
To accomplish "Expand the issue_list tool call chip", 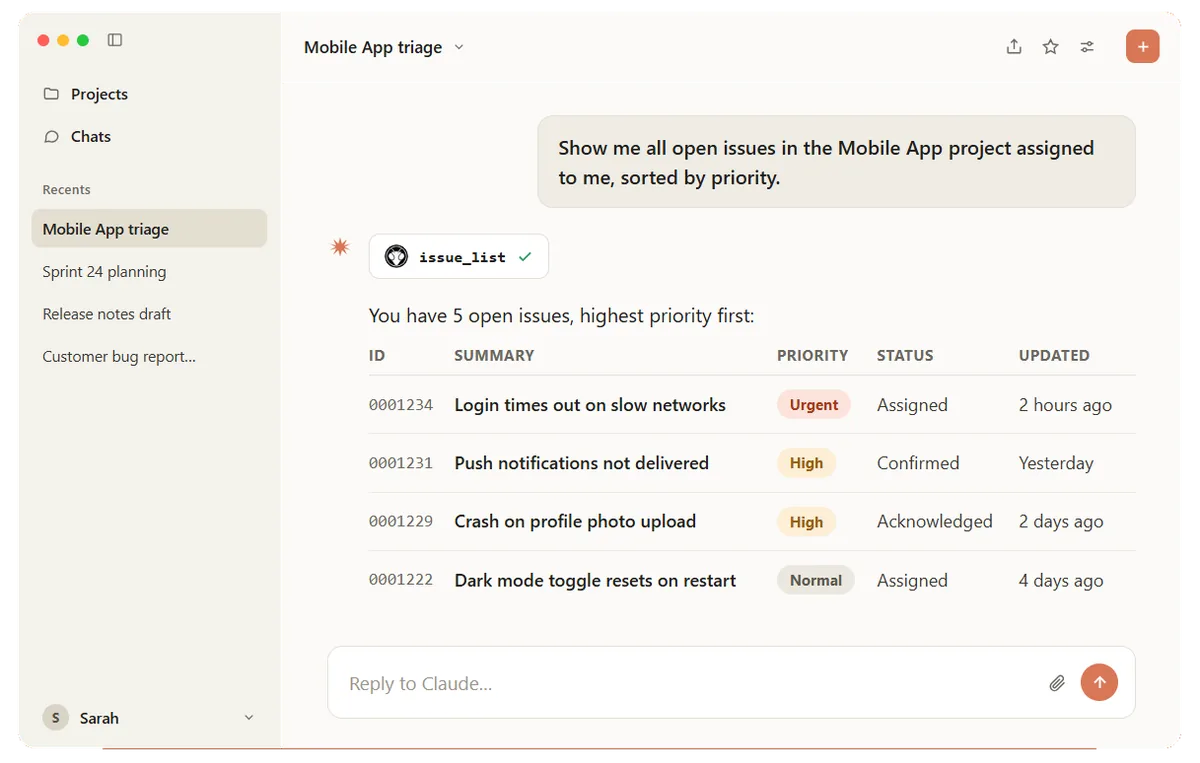I will (458, 257).
